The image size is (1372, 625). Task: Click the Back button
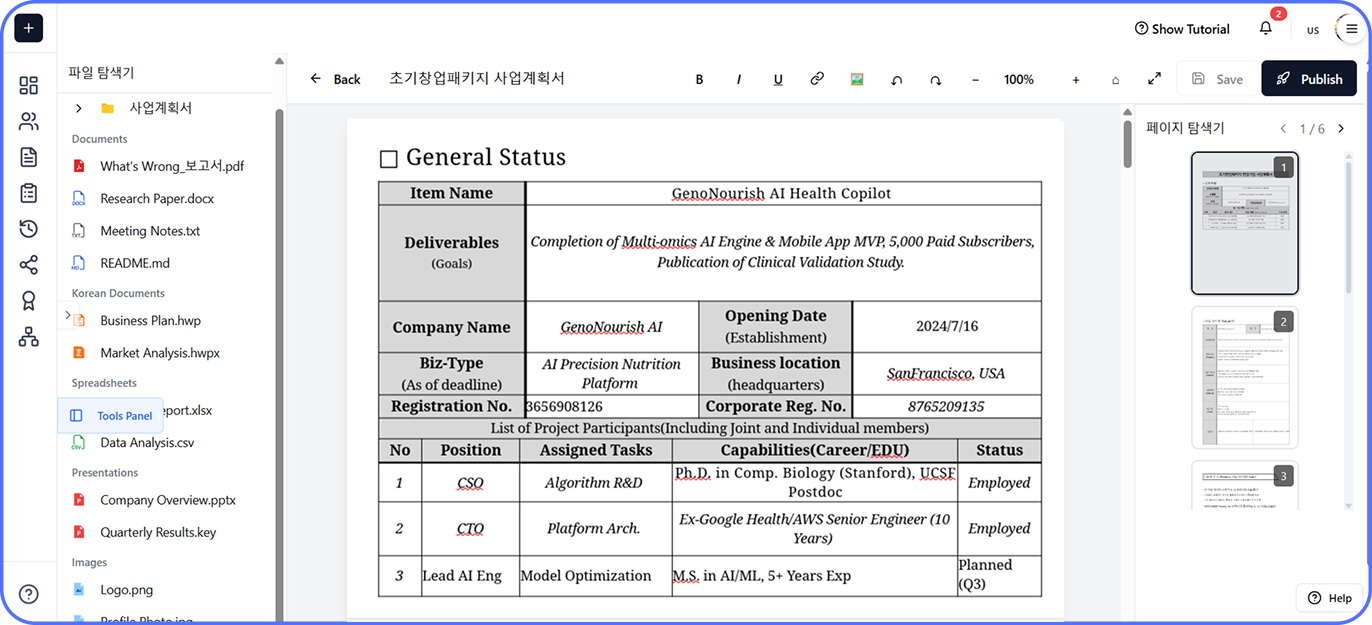tap(335, 79)
